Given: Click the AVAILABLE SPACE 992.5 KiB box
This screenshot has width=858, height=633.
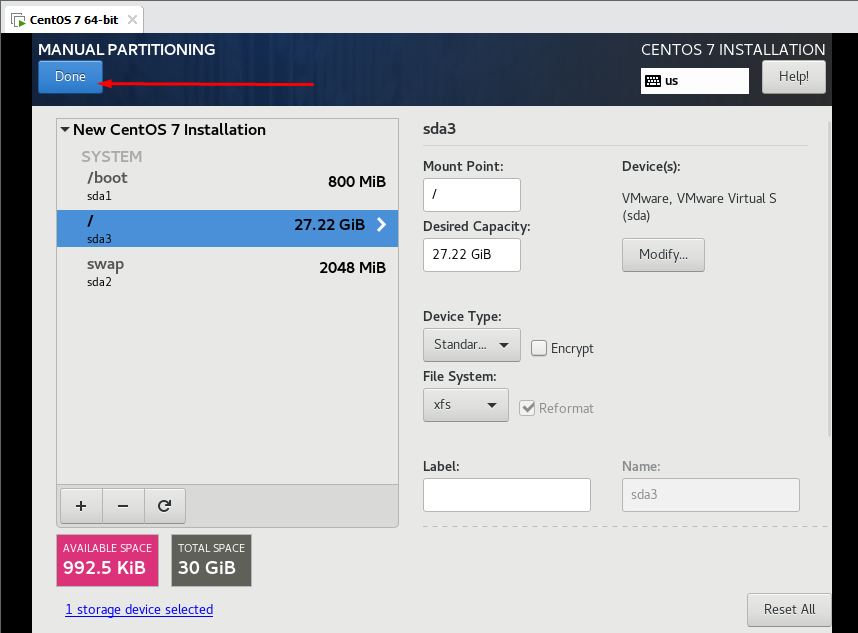Looking at the screenshot, I should 107,560.
